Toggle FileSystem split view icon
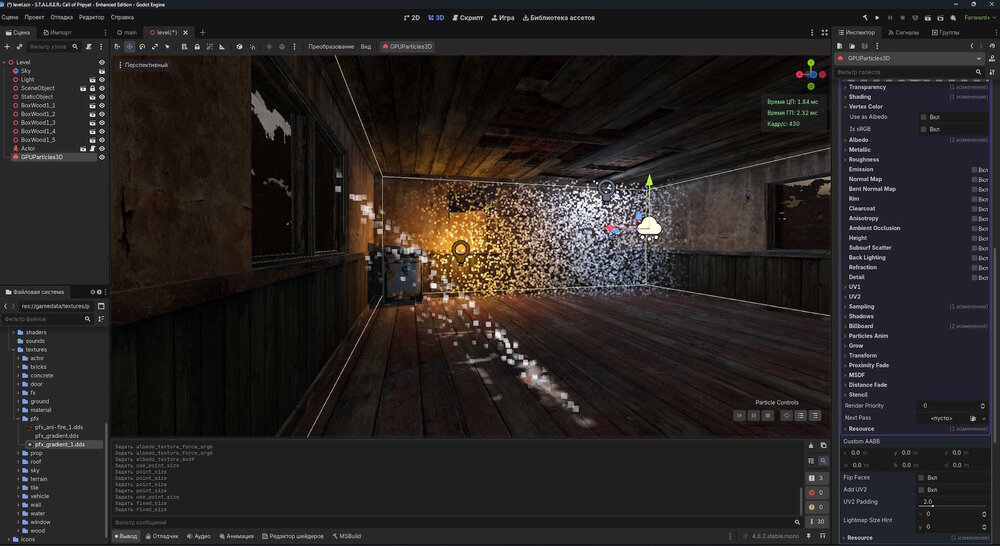The height and width of the screenshot is (546, 1000). point(101,306)
